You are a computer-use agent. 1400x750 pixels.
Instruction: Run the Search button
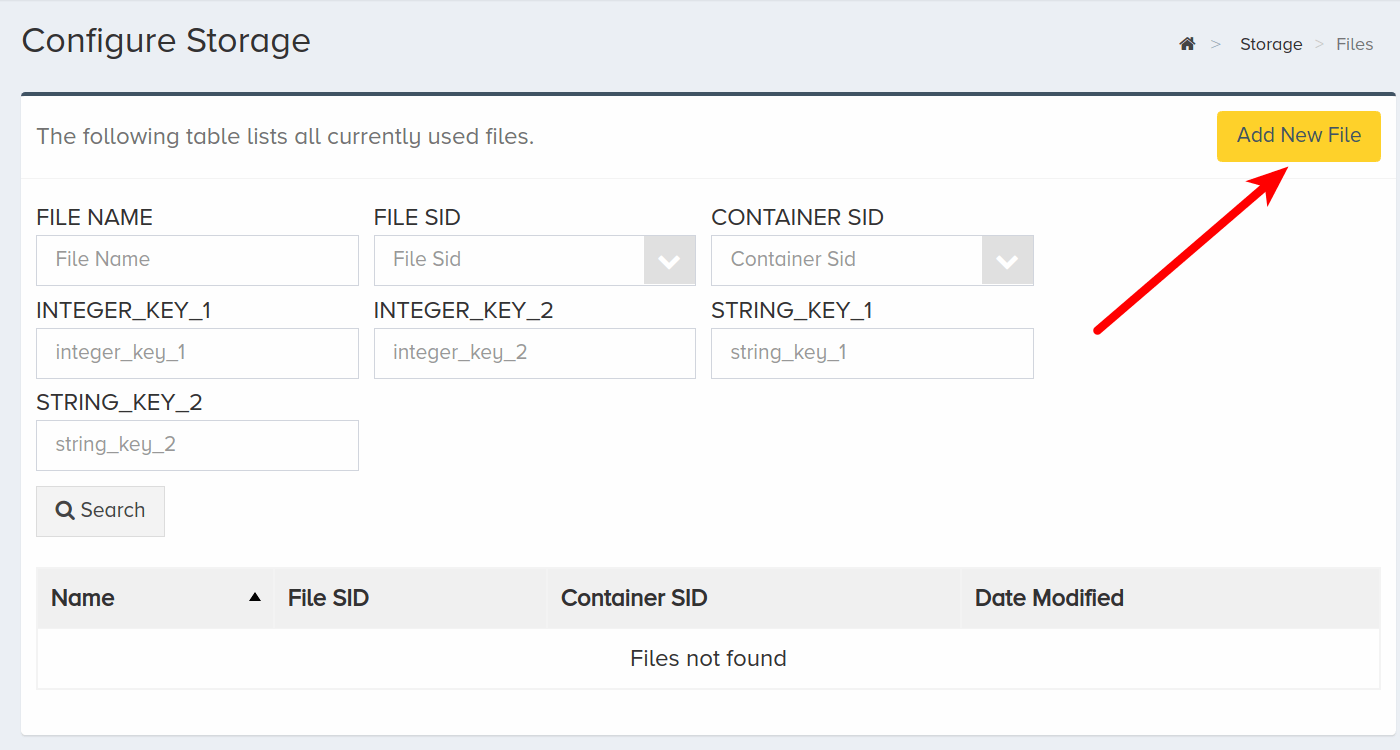(x=100, y=511)
